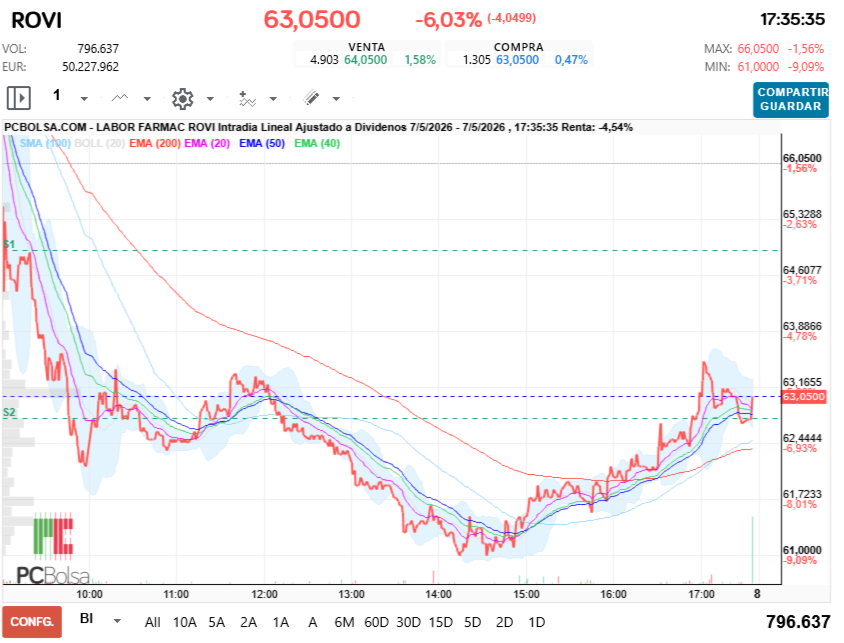Image resolution: width=844 pixels, height=643 pixels.
Task: Click the 65,3288 price axis label
Action: [x=802, y=214]
